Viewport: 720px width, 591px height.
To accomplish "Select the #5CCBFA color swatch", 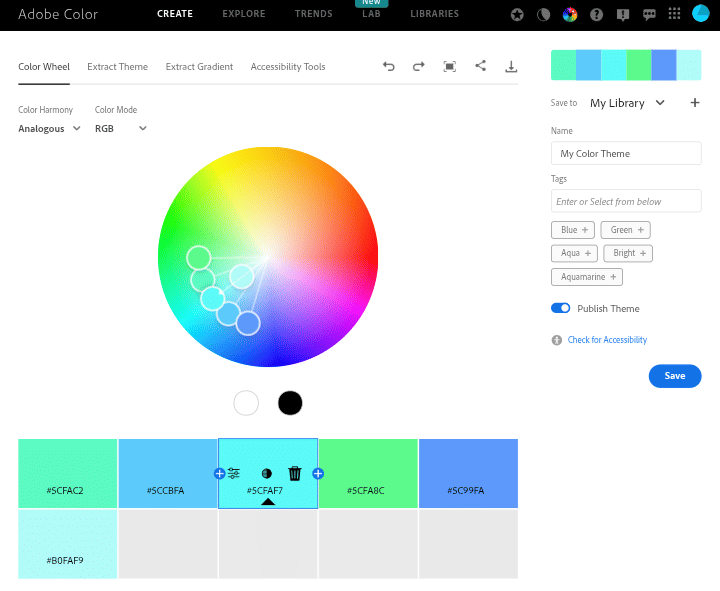I will (168, 473).
